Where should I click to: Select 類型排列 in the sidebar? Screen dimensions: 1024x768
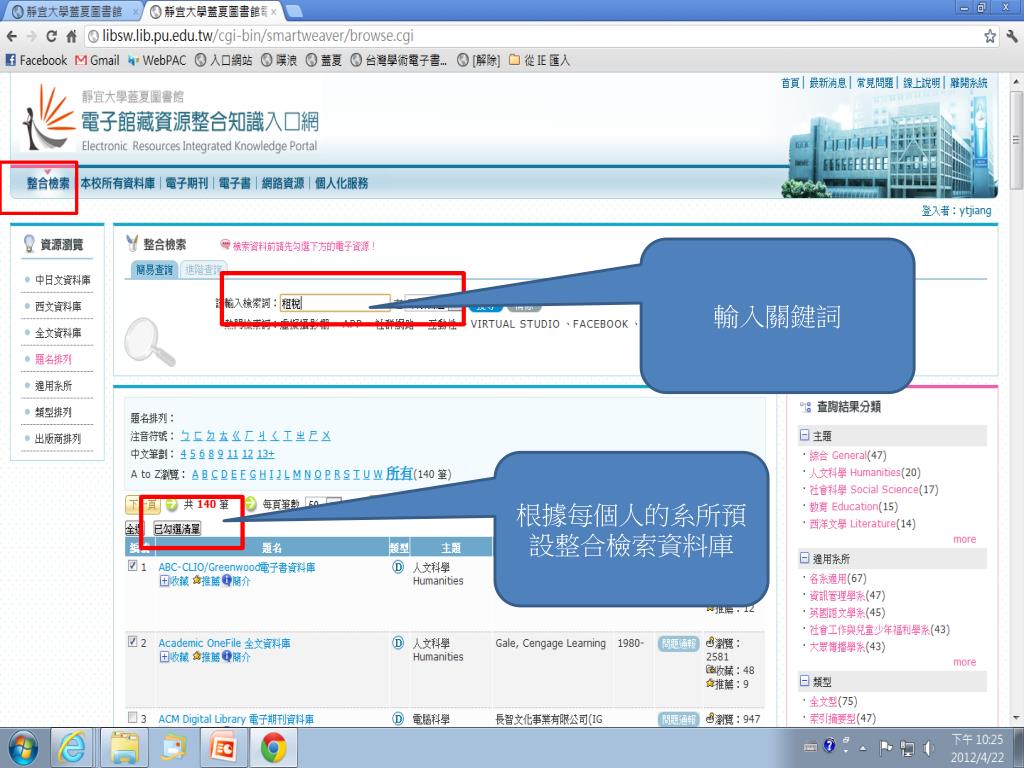54,412
